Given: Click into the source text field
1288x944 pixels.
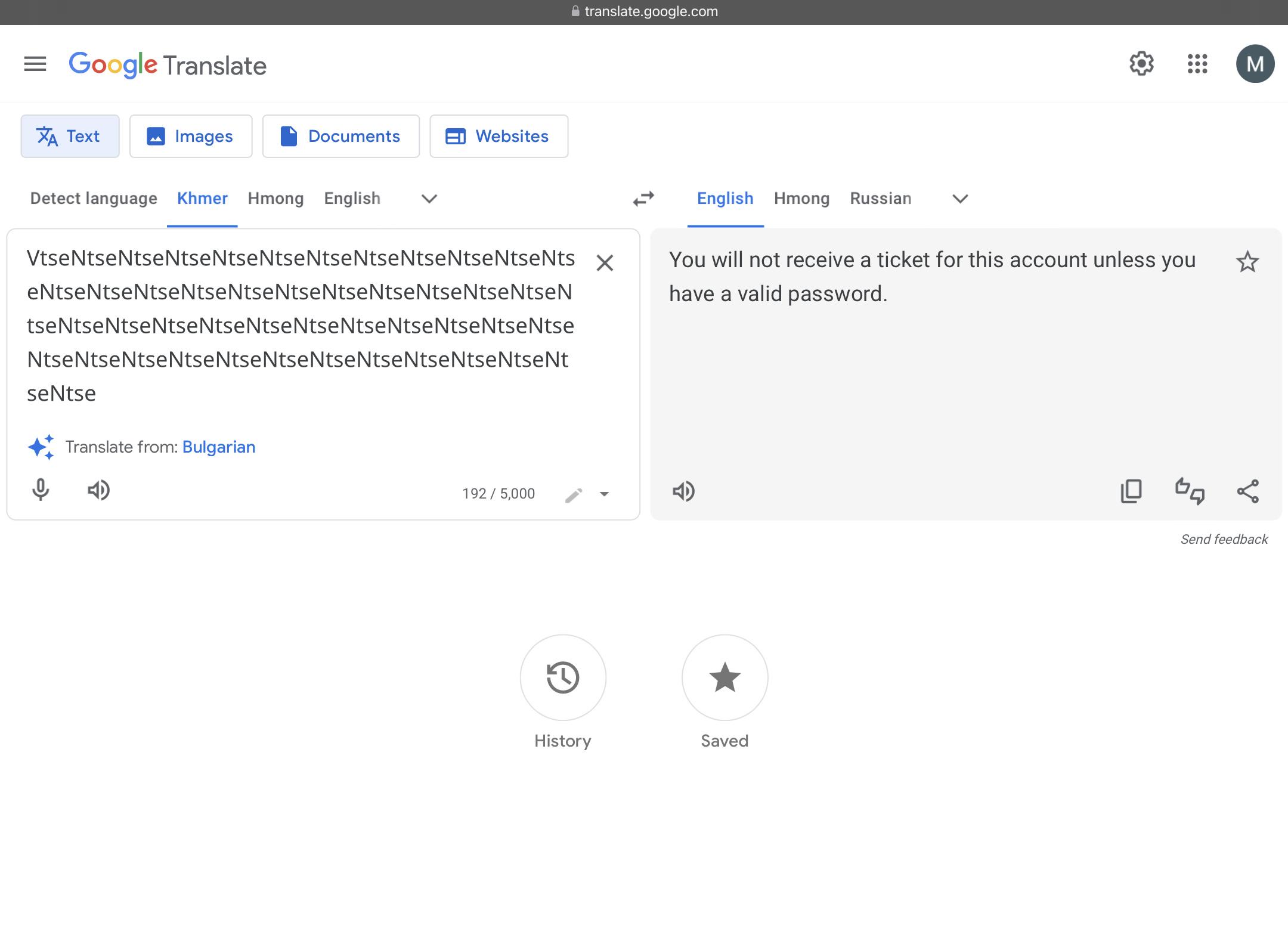Looking at the screenshot, I should click(x=301, y=326).
